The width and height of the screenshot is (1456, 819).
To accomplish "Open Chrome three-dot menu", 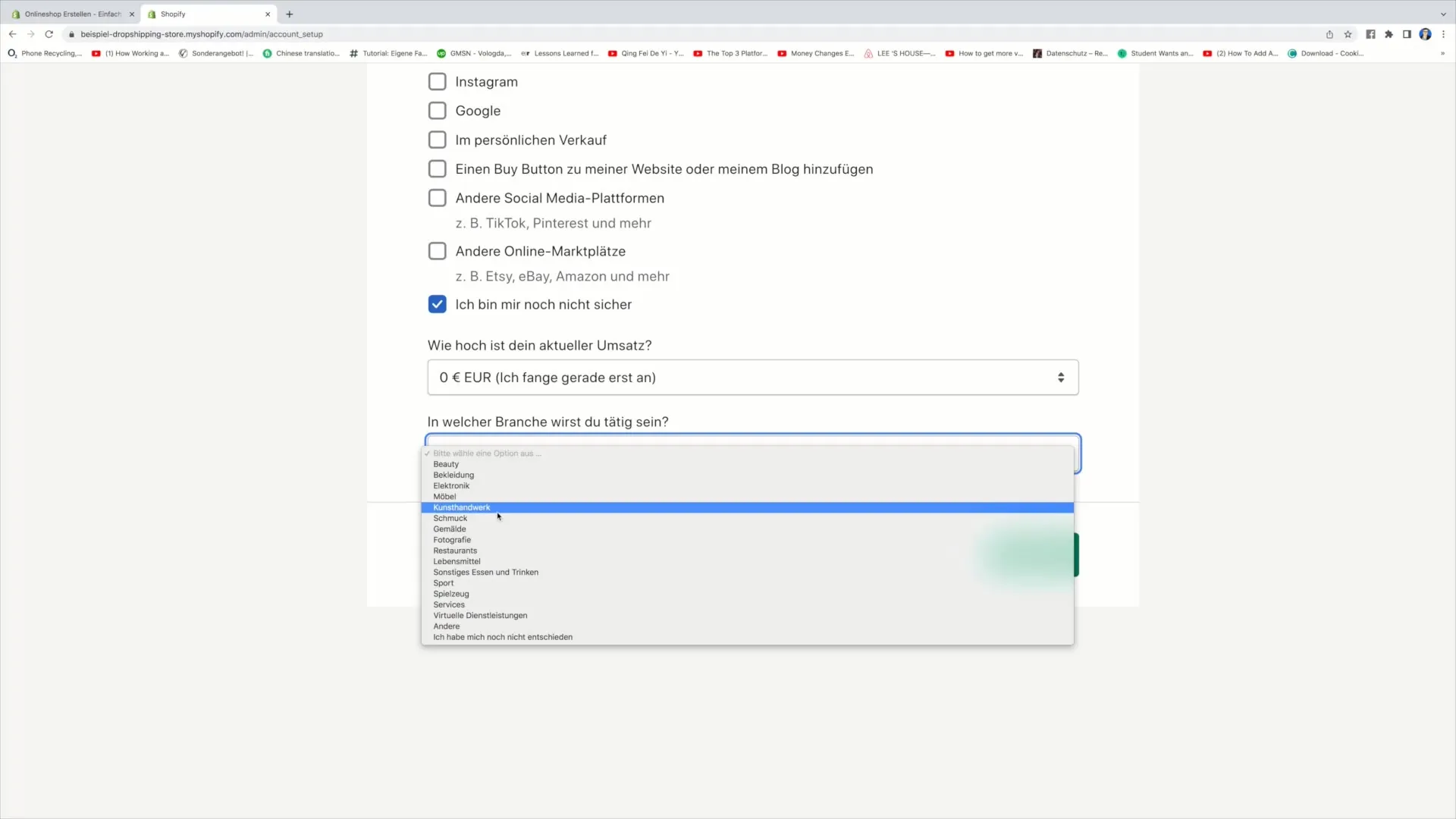I will tap(1443, 34).
